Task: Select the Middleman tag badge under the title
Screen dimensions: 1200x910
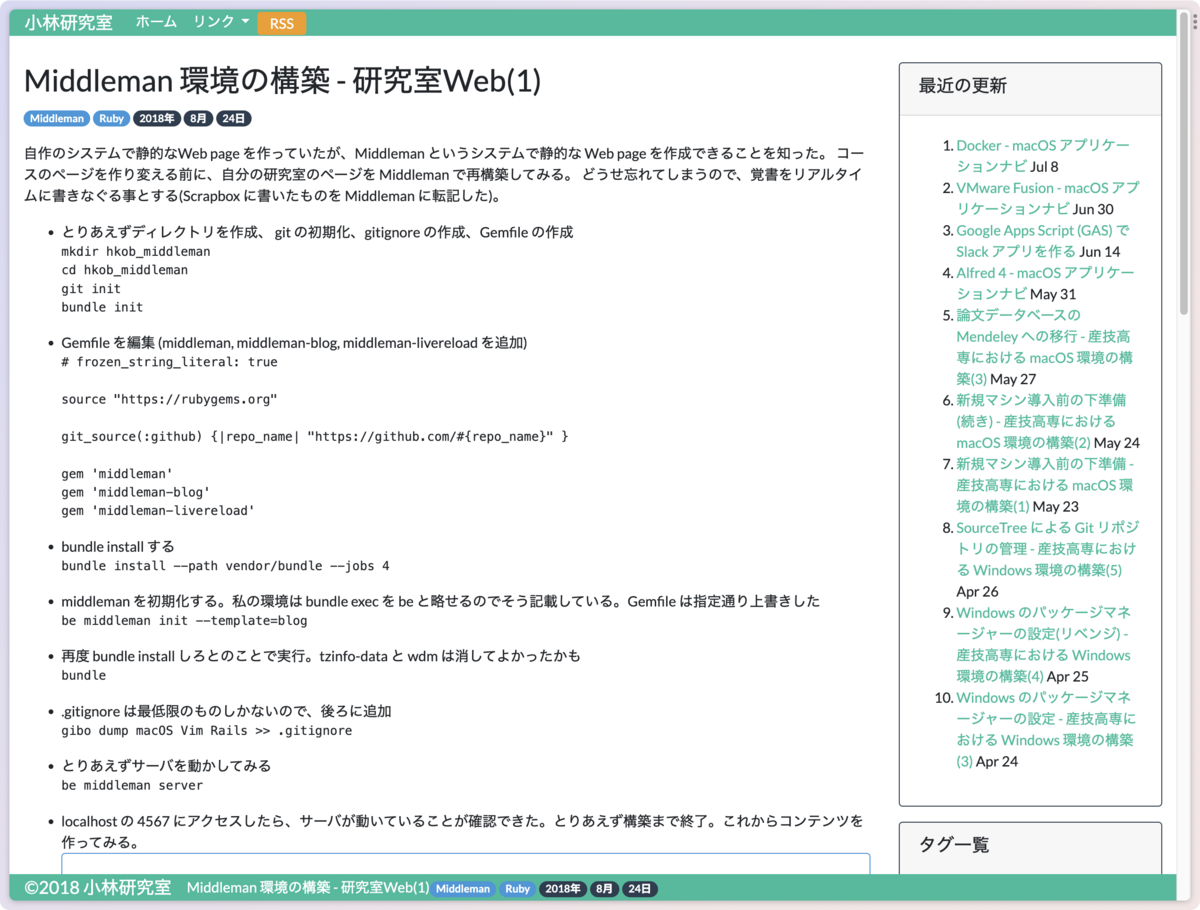Action: click(57, 118)
